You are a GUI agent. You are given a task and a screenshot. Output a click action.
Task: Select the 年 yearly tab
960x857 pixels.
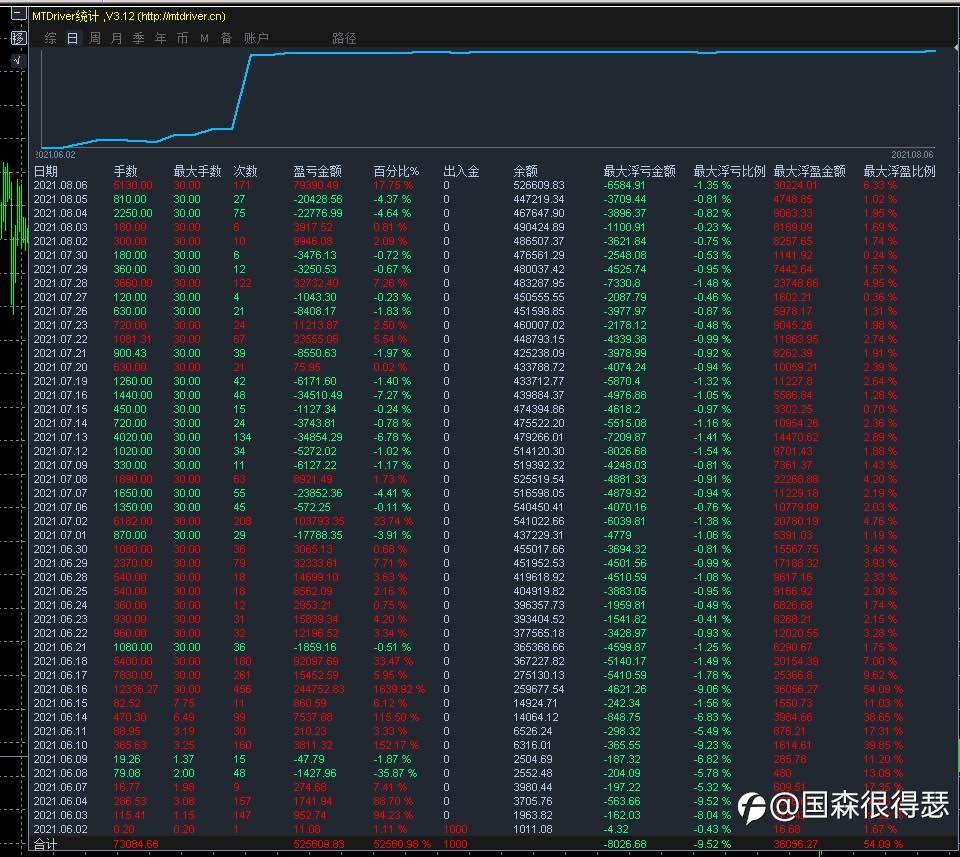[160, 39]
